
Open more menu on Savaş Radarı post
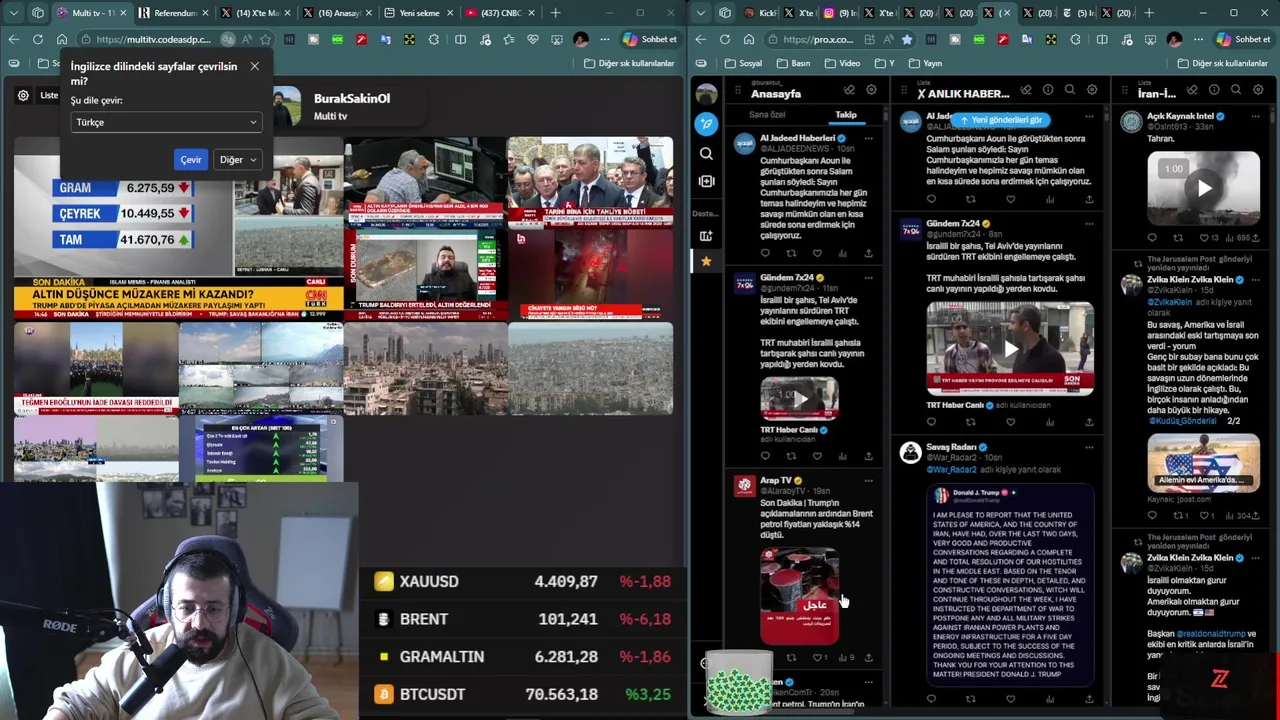(1090, 448)
